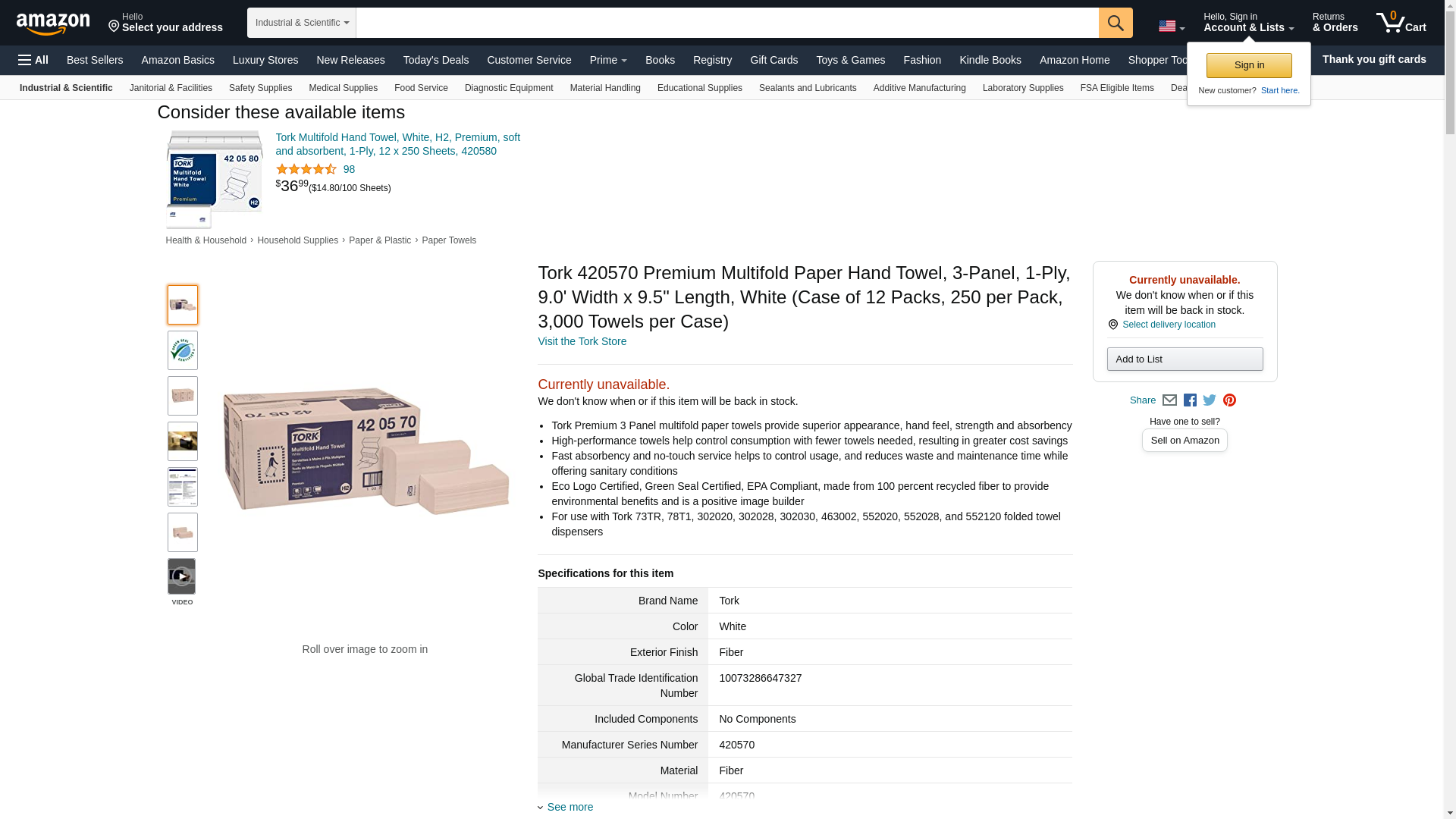Open Today's Deals tab
Viewport: 1456px width, 819px height.
[x=435, y=60]
